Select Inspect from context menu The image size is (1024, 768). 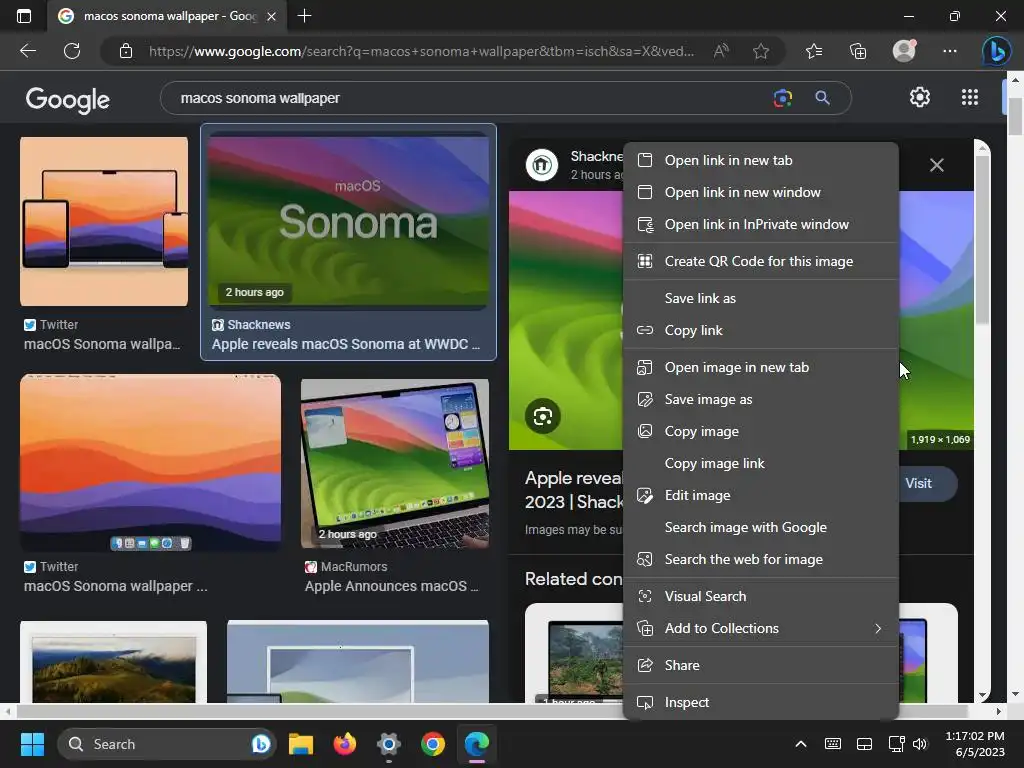point(761,702)
